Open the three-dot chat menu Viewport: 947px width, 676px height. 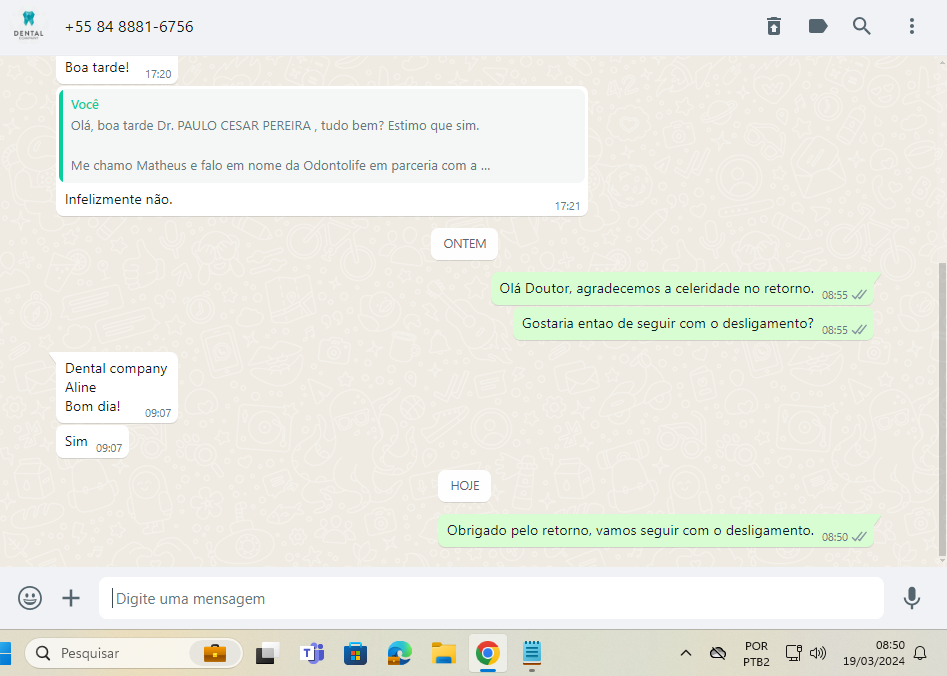[x=911, y=26]
